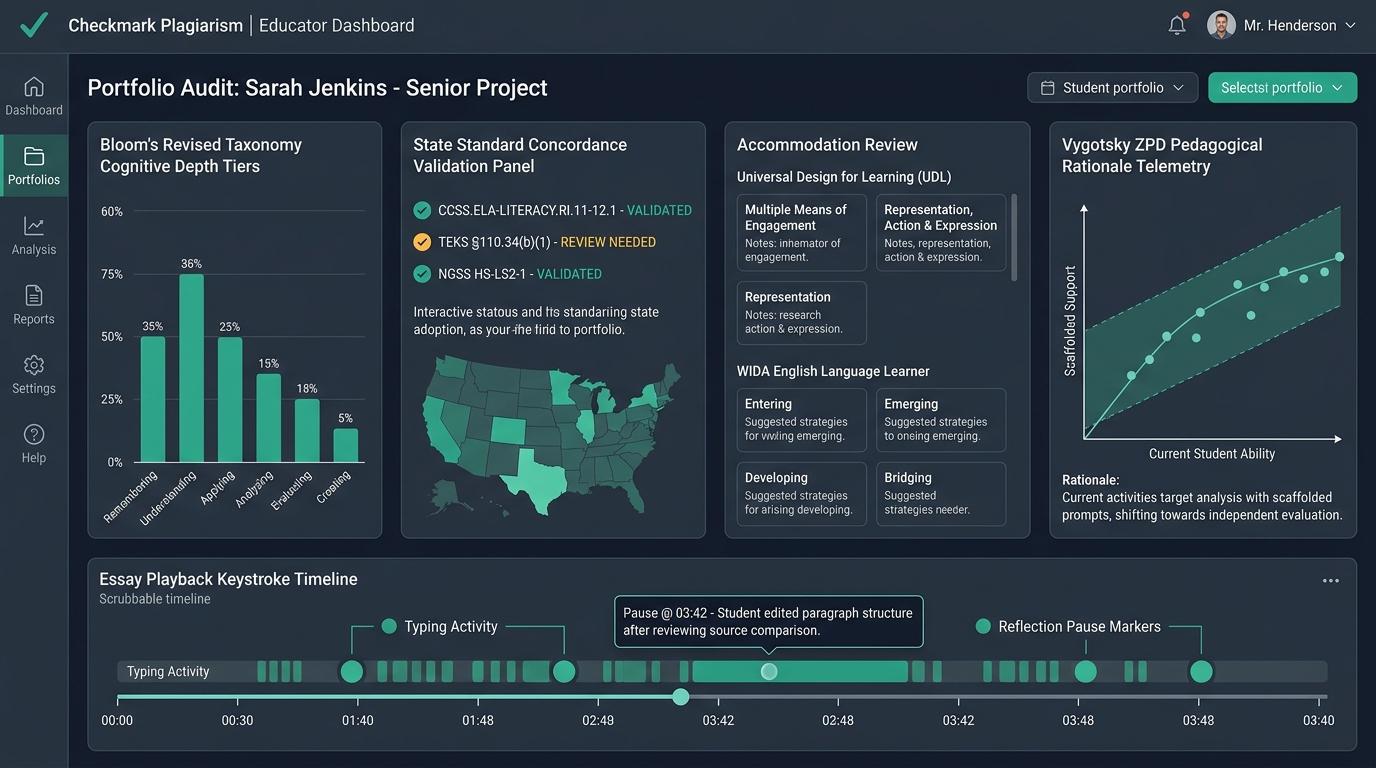Click the 'WIDA English Language Learner' heading
Screen dimensions: 1376x768
[x=833, y=371]
